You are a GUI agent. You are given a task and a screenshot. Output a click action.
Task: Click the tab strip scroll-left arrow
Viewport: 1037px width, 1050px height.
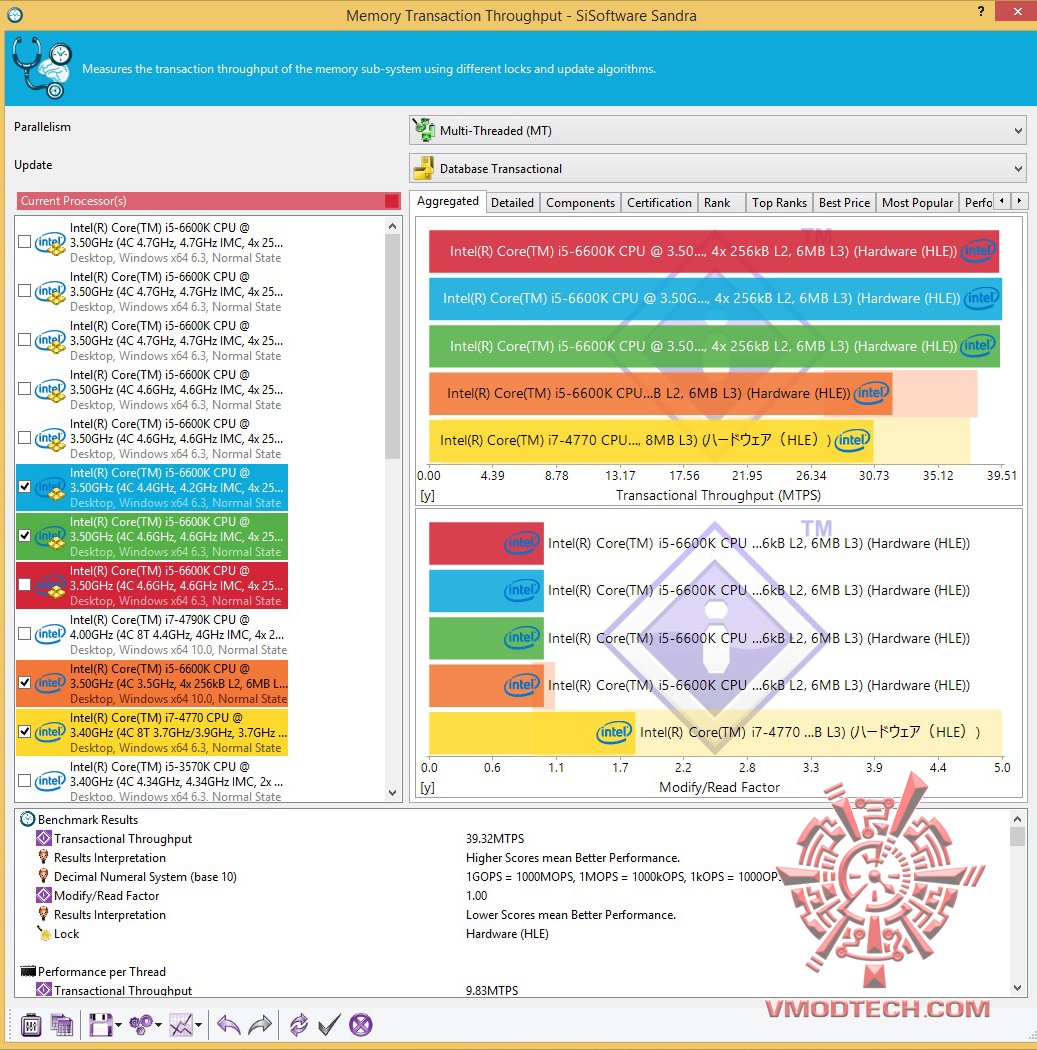click(1002, 200)
